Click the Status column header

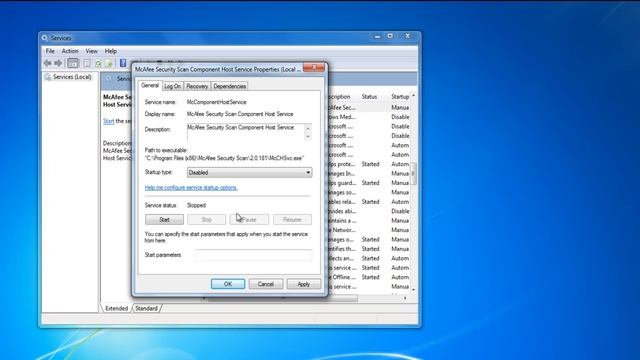(x=369, y=97)
